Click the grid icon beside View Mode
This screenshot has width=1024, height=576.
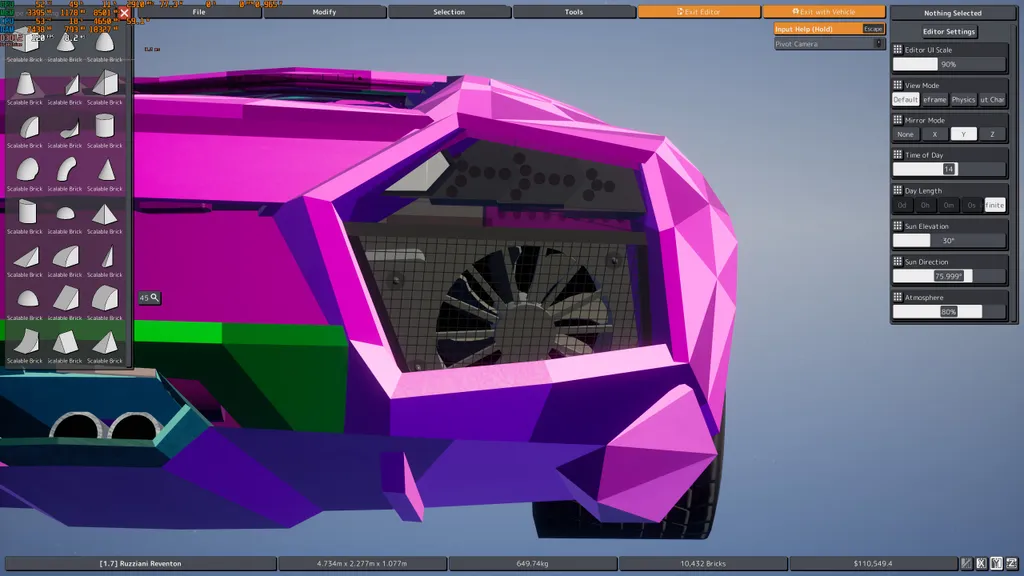click(897, 85)
